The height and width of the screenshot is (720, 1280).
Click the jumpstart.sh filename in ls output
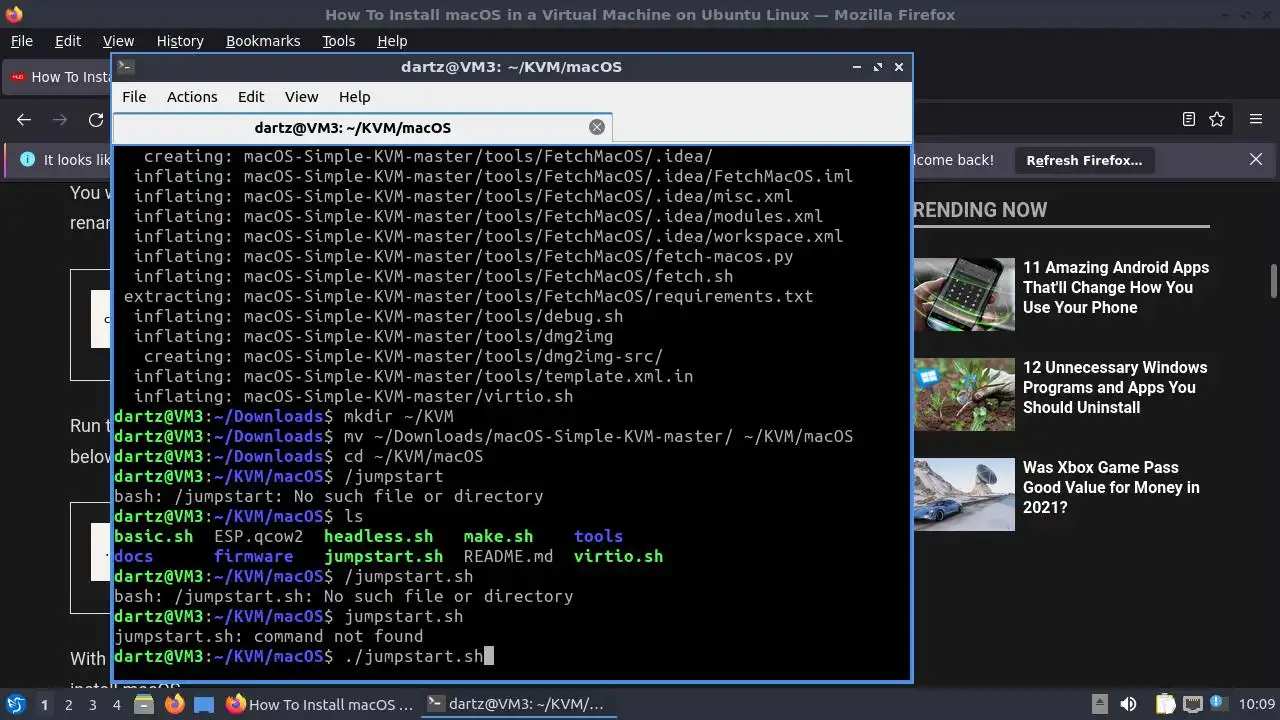point(383,556)
